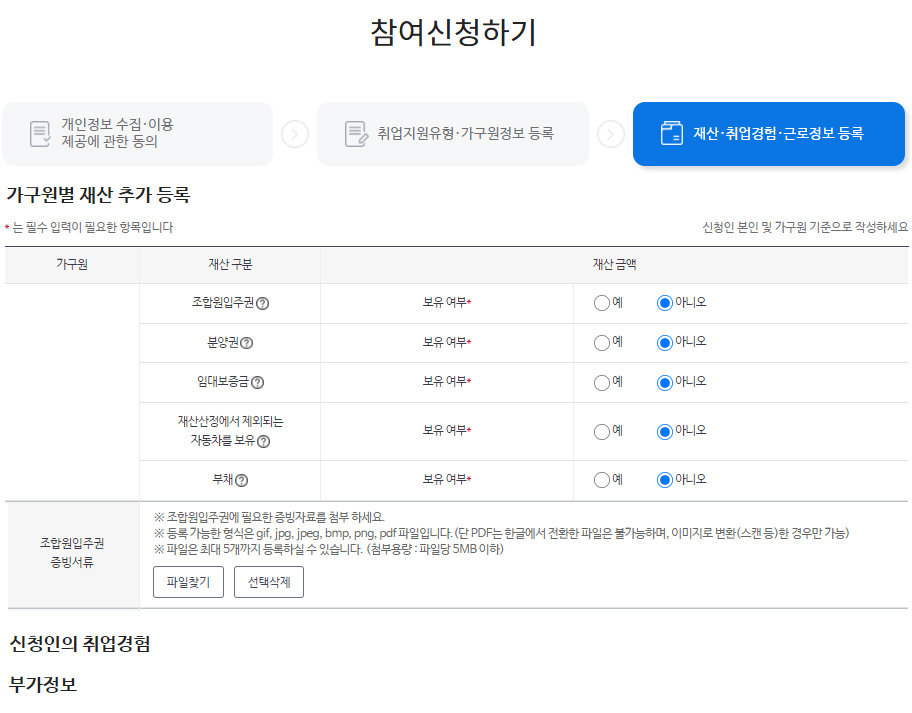Open help icon next to 조합원입주권
Image resolution: width=912 pixels, height=713 pixels.
tap(262, 303)
